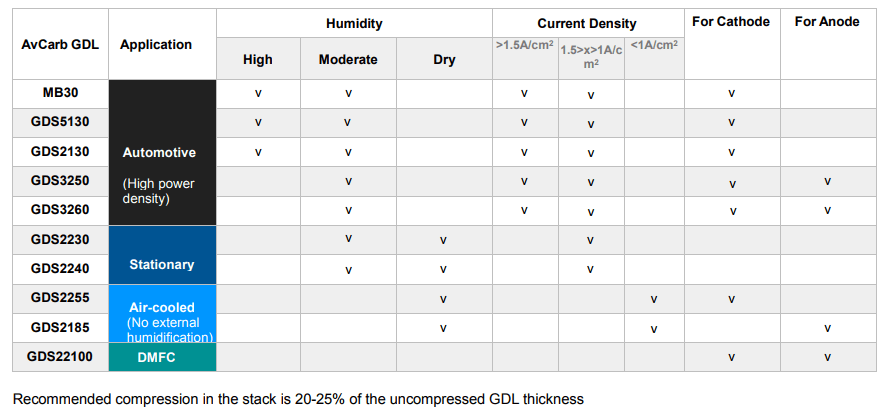Screen dimensions: 881x411
Task: Select the GDS5130 row label
Action: [x=60, y=122]
